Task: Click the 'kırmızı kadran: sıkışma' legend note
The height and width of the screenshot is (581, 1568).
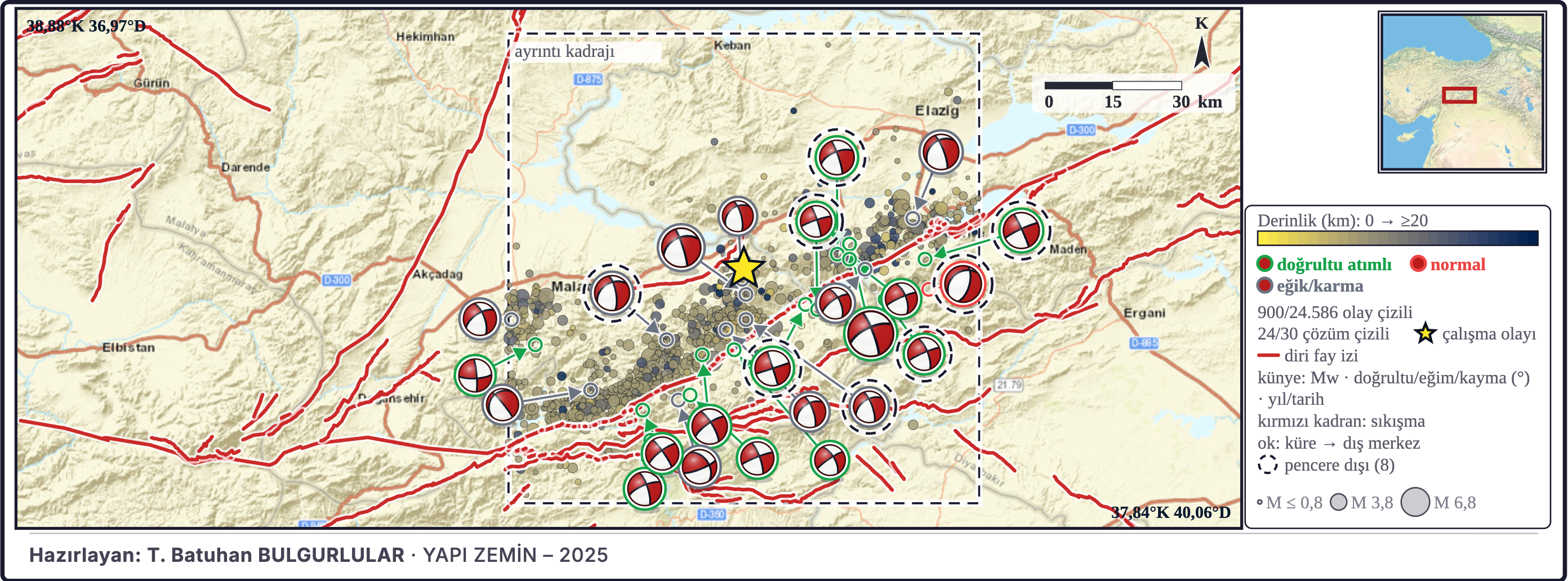Action: [1341, 421]
